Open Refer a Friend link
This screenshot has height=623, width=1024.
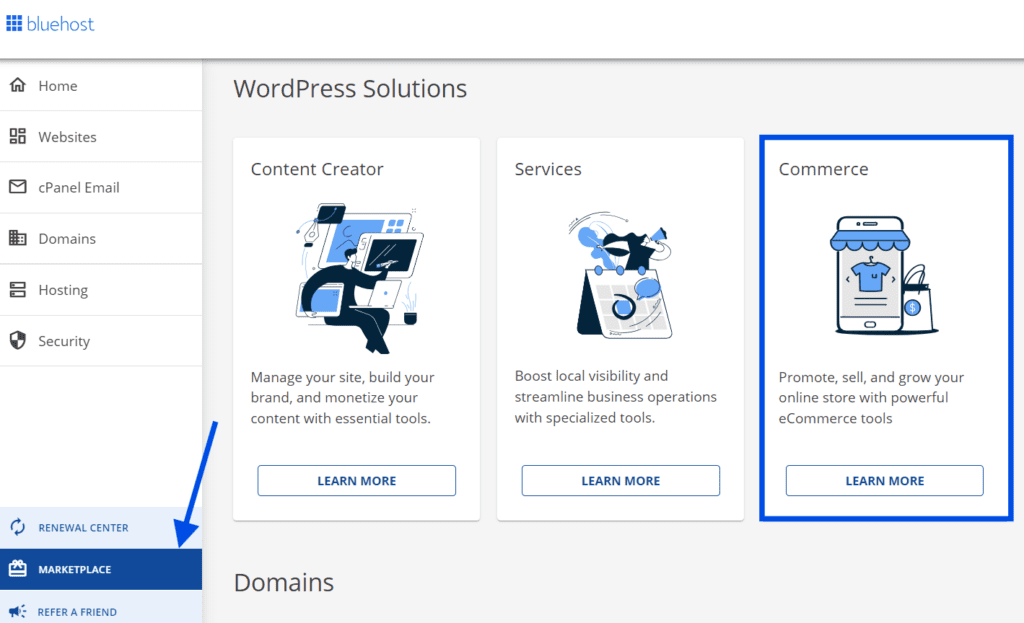point(101,607)
